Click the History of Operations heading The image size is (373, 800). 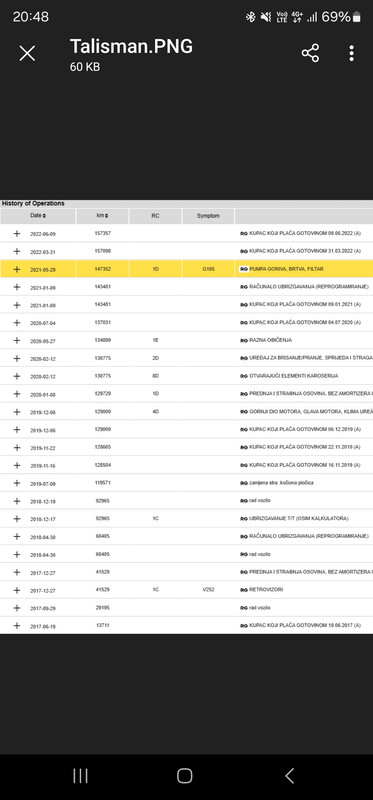(x=33, y=204)
